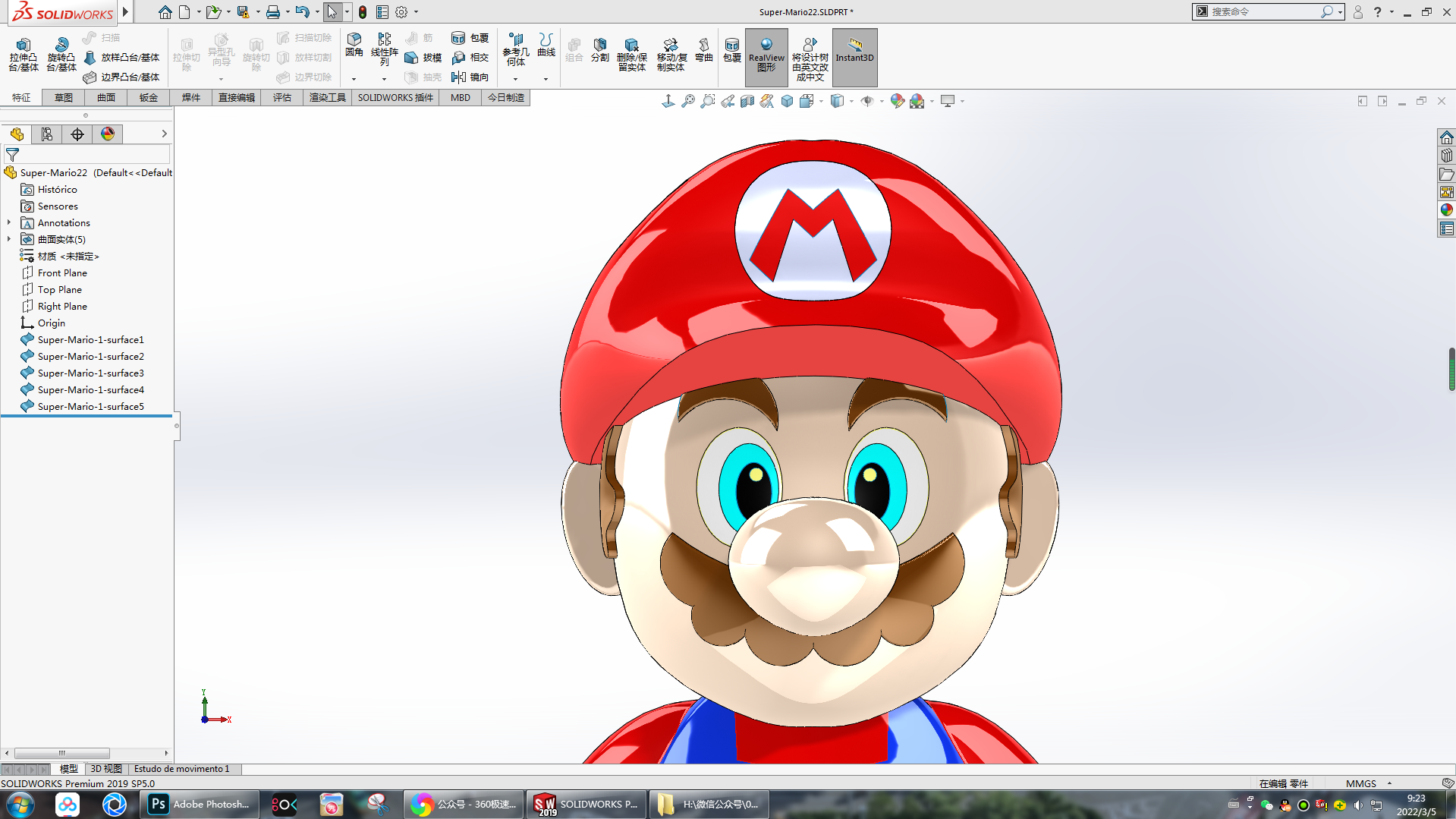
Task: Open Adobe Photoshop from the taskbar
Action: click(x=200, y=805)
